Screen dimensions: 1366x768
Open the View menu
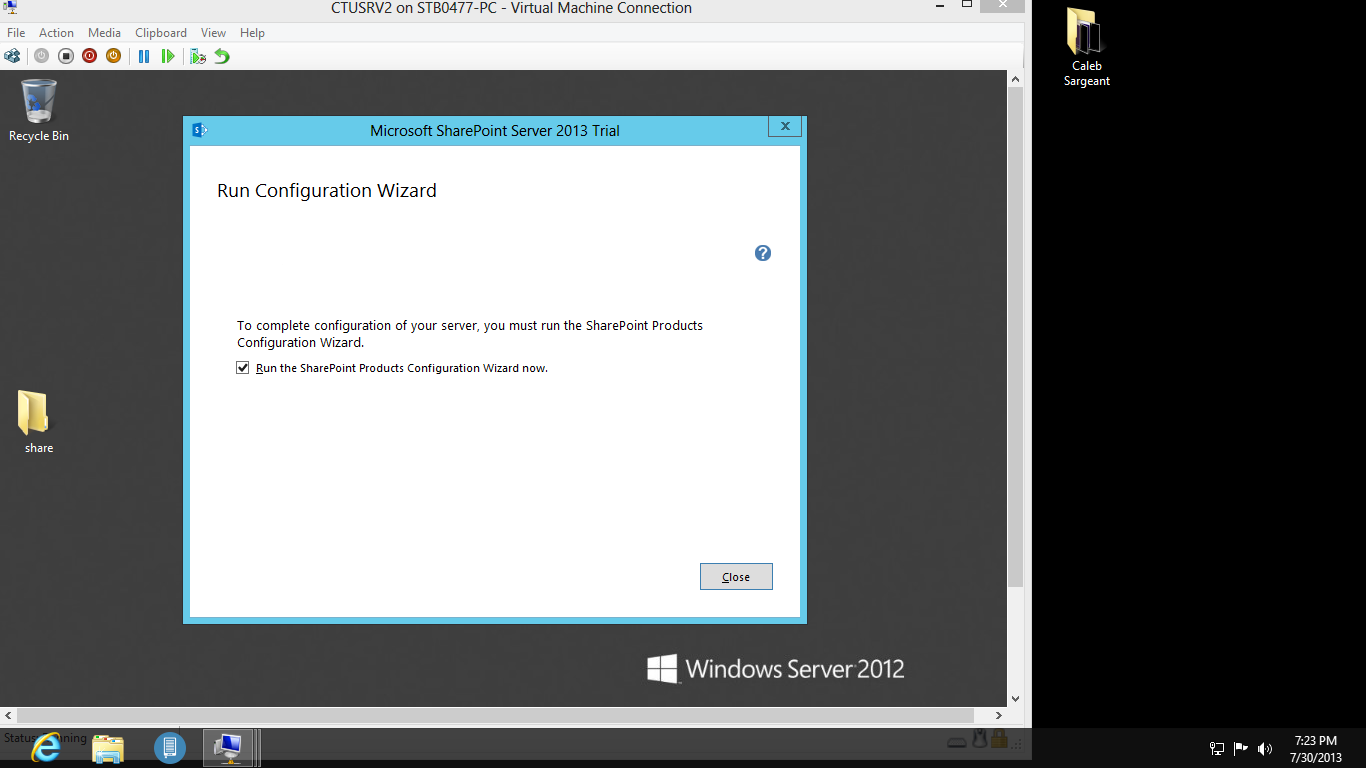214,33
